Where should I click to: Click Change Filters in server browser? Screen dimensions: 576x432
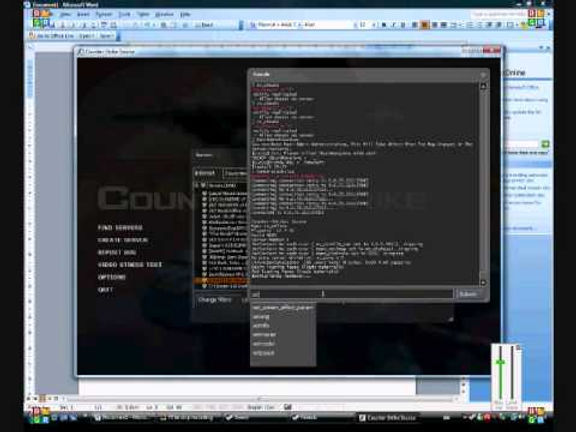(215, 300)
